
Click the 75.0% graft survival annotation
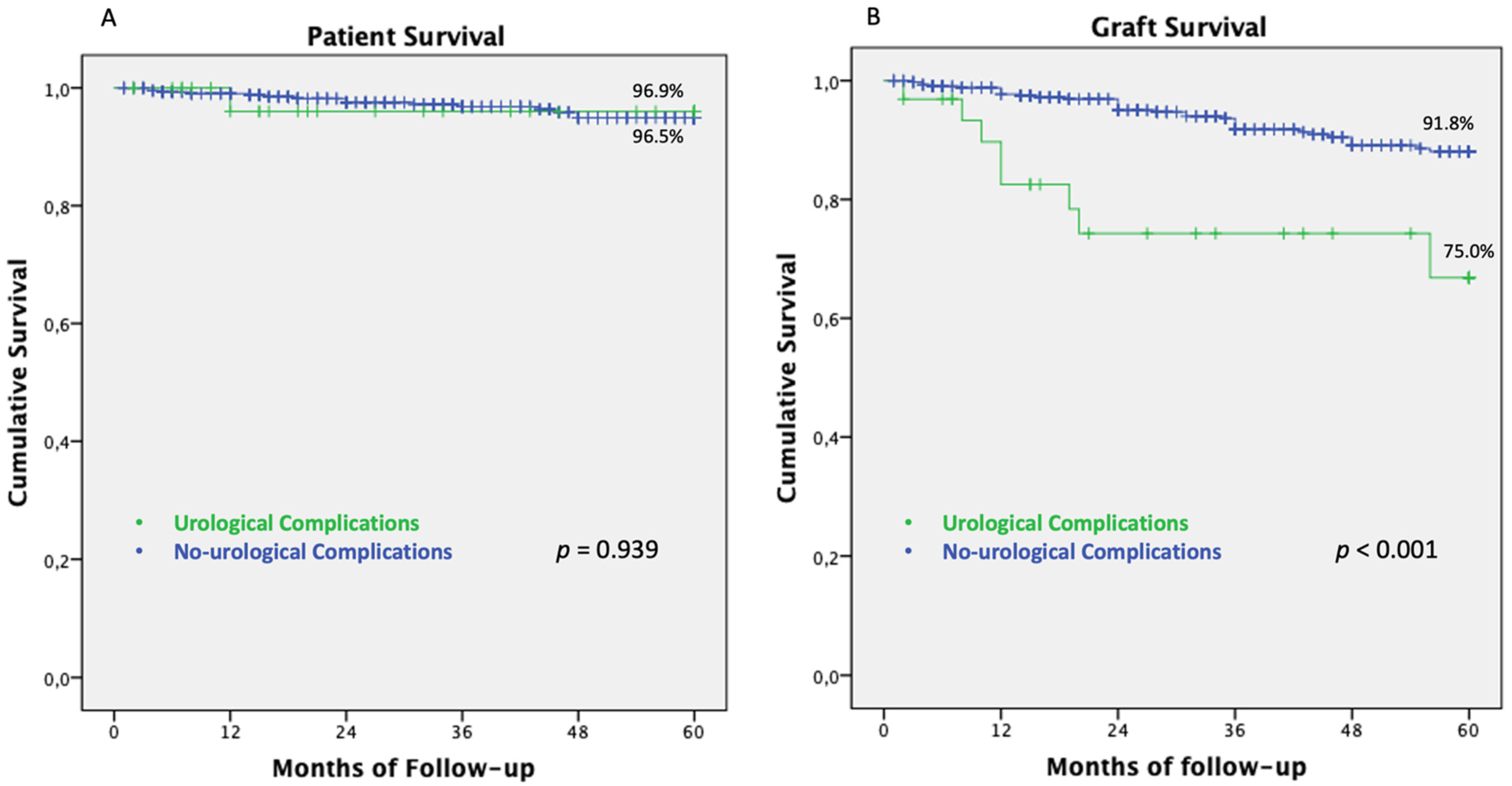click(1468, 252)
